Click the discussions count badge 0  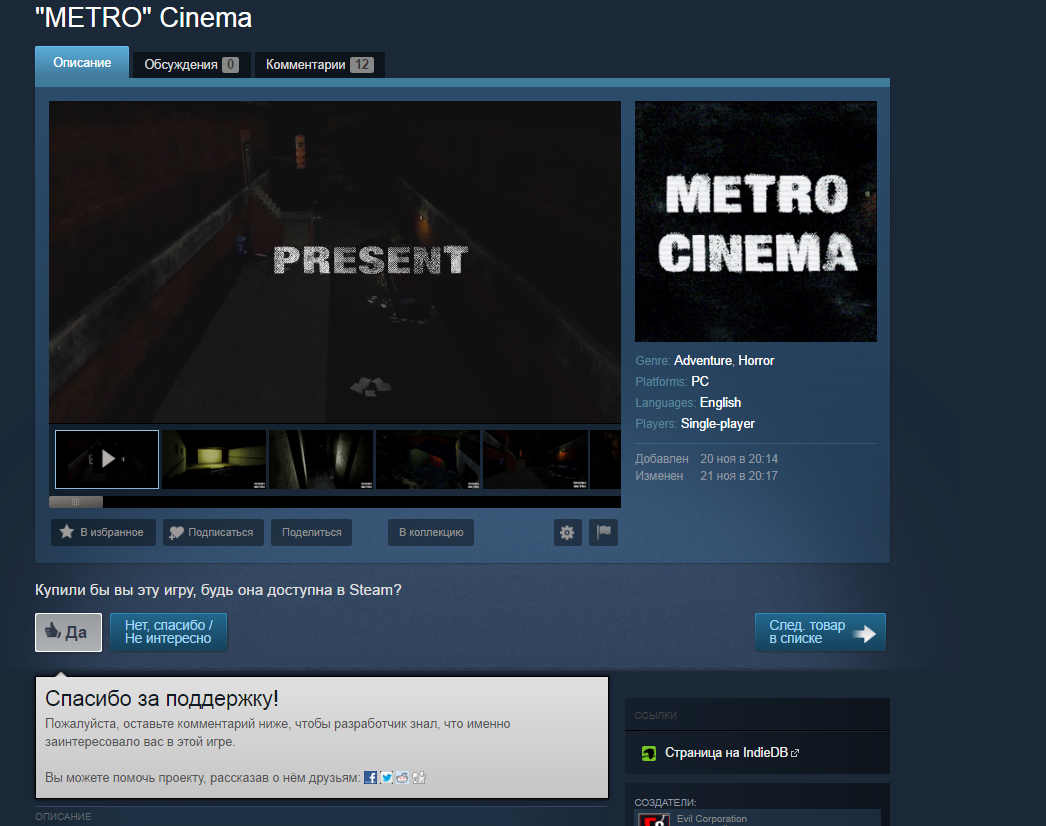231,65
